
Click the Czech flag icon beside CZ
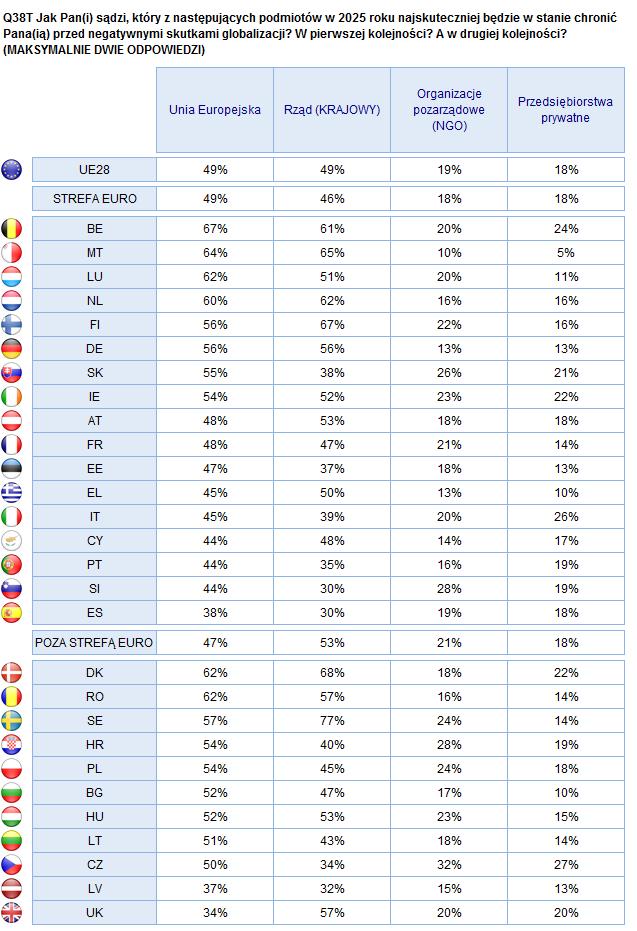coord(11,864)
